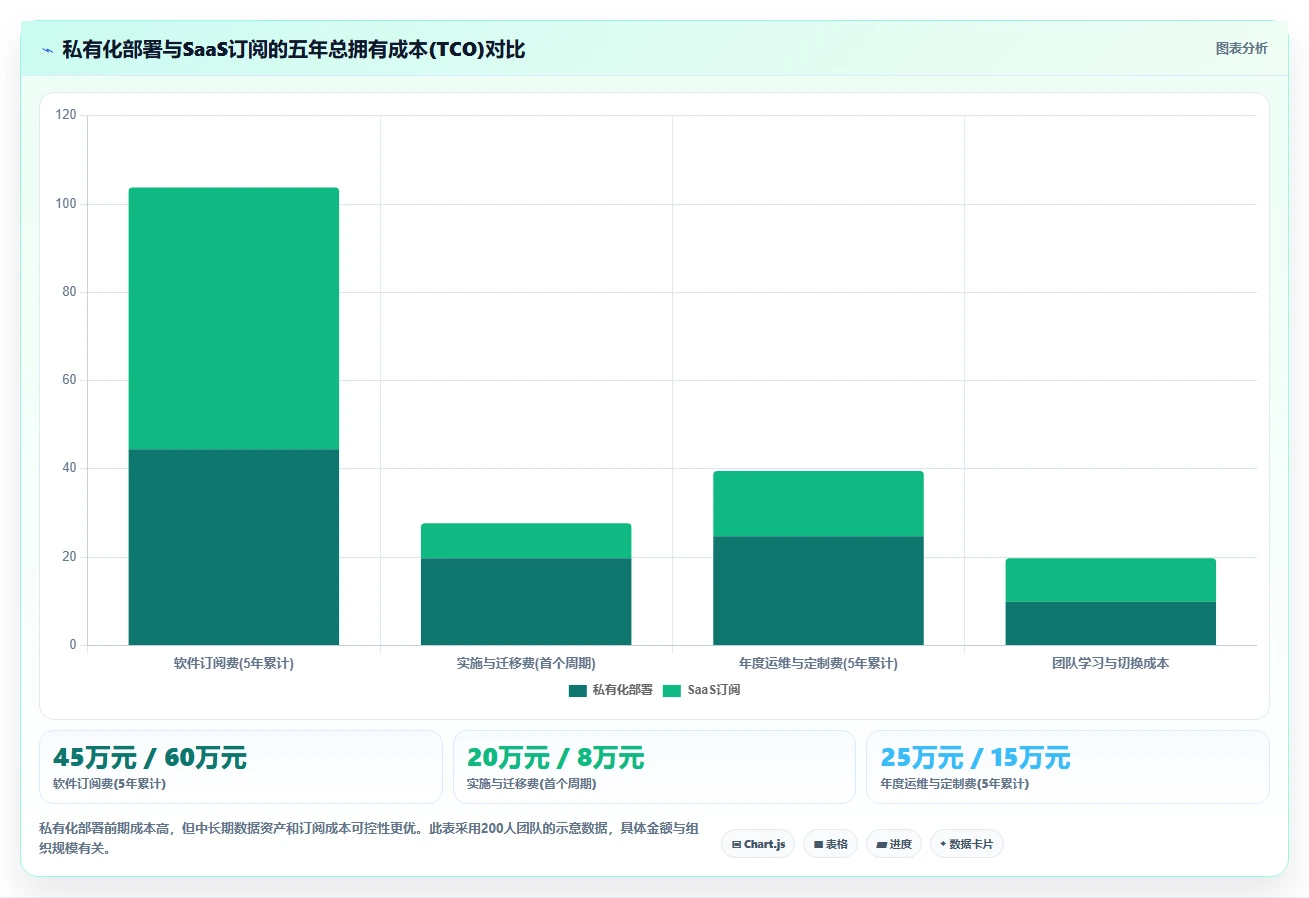This screenshot has width=1309, height=898.
Task: Click the SaaS订阅 segment of 软件订阅费 bar
Action: pos(234,319)
